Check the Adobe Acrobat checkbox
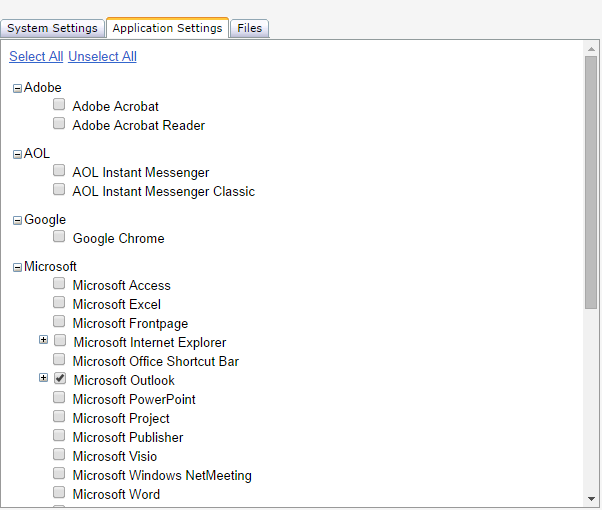Screen dimensions: 602x510 [59, 104]
